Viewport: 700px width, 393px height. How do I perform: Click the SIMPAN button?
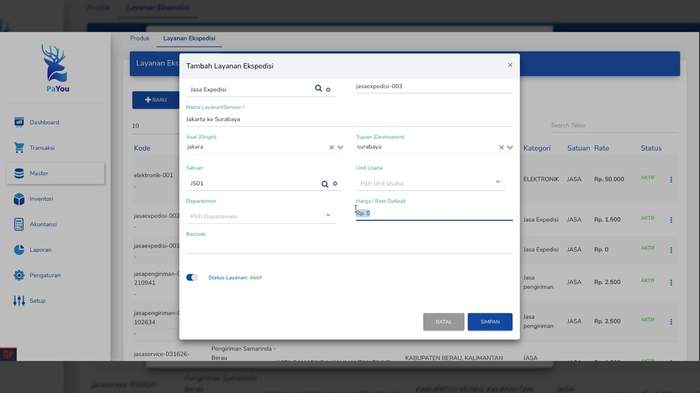point(490,322)
